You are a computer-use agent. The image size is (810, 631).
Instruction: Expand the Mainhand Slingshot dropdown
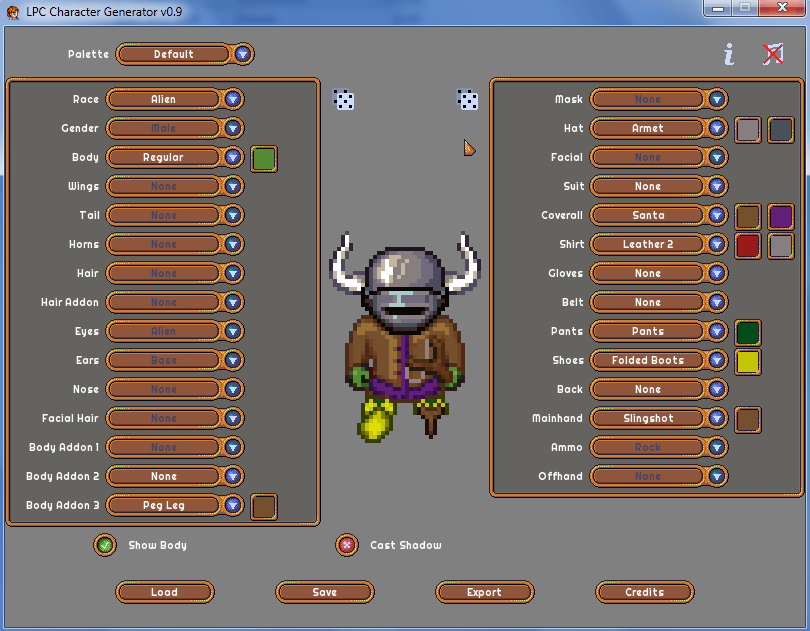pos(717,418)
